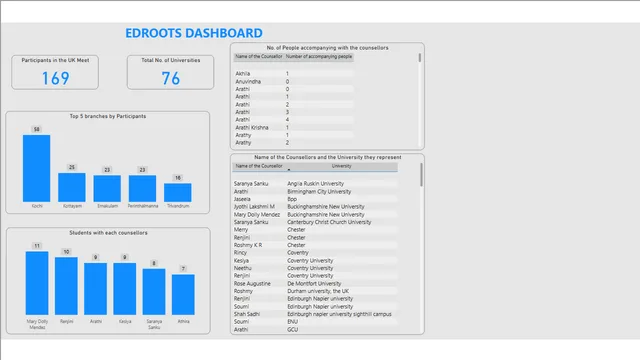The height and width of the screenshot is (360, 640).
Task: Click the Students with each counsellors title
Action: click(x=108, y=233)
